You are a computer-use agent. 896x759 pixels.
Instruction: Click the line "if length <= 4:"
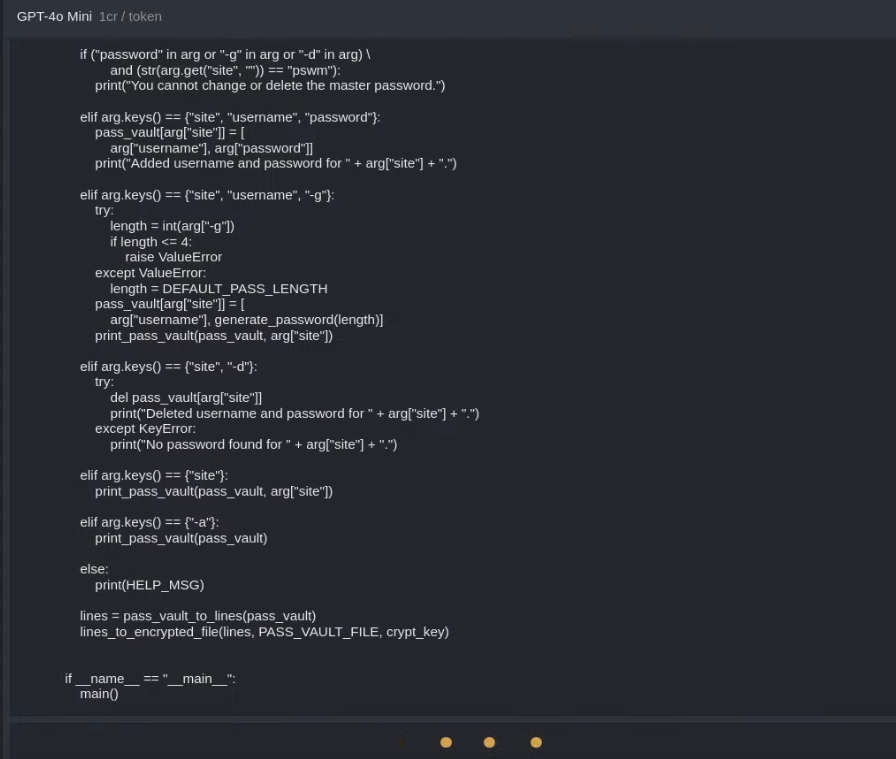[151, 242]
